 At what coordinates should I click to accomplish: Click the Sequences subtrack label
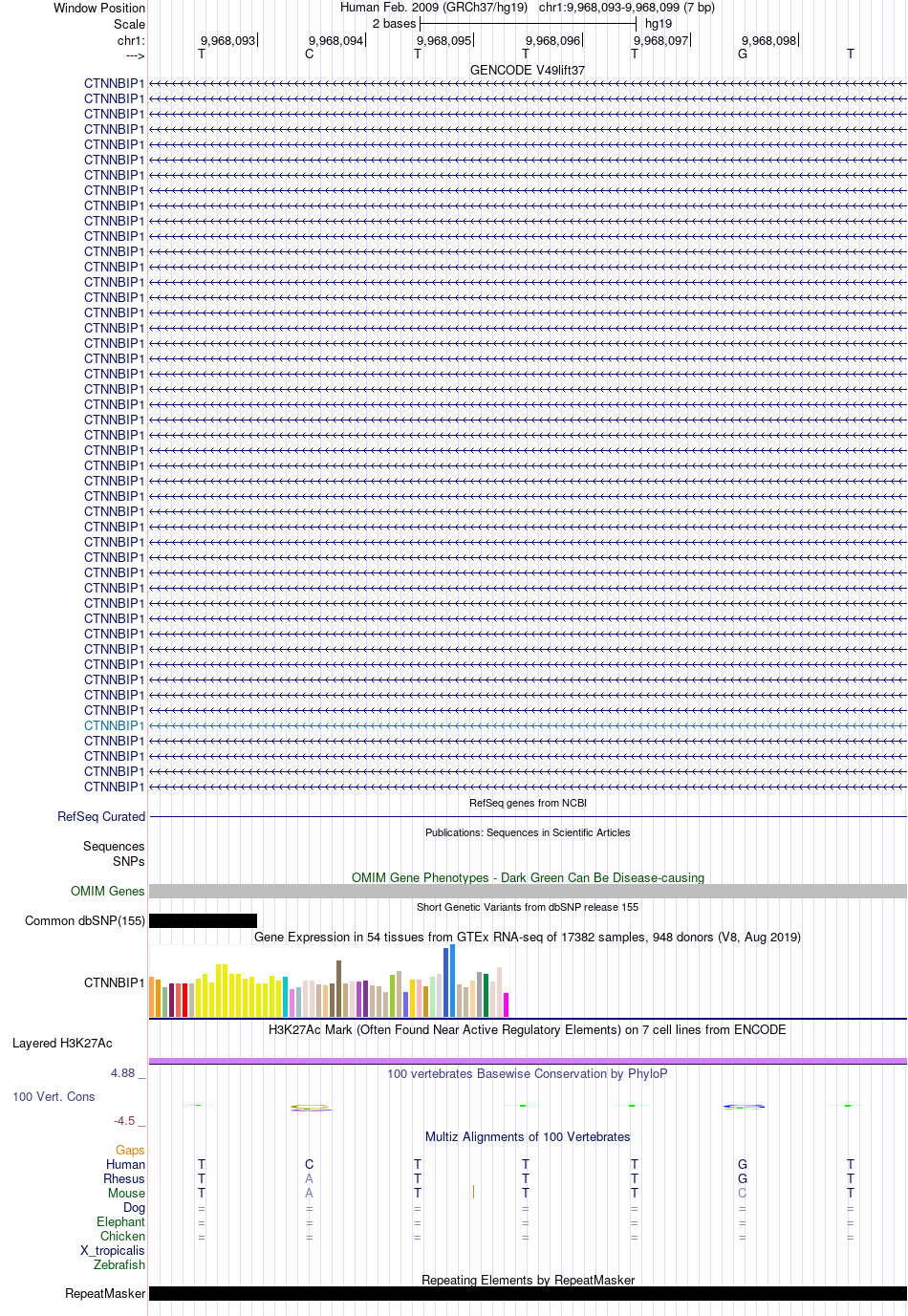[114, 846]
